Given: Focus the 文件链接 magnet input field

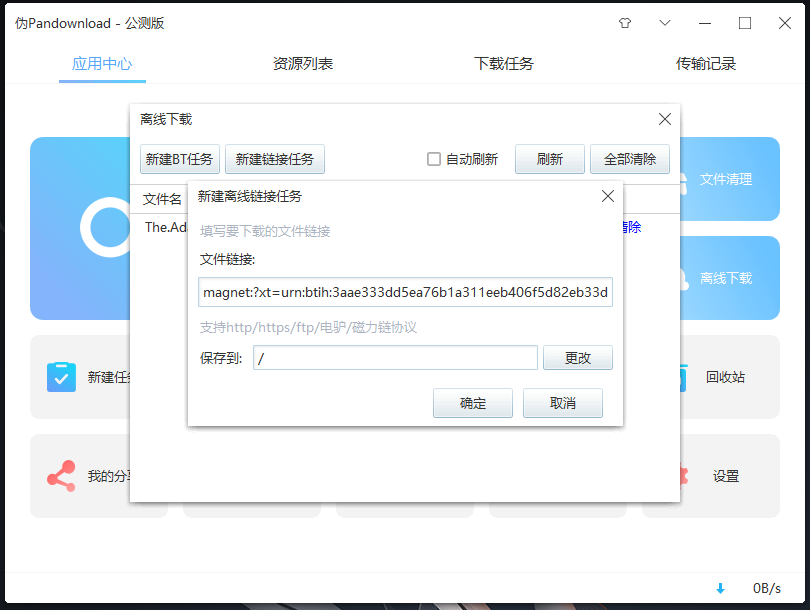Looking at the screenshot, I should pyautogui.click(x=406, y=292).
